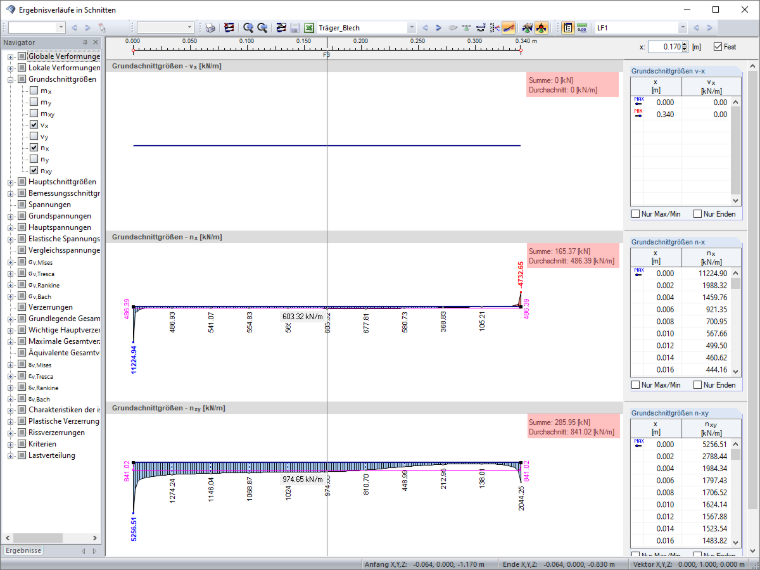Close the Navigator panel
Screen dimensions: 760x570
(x=95, y=43)
